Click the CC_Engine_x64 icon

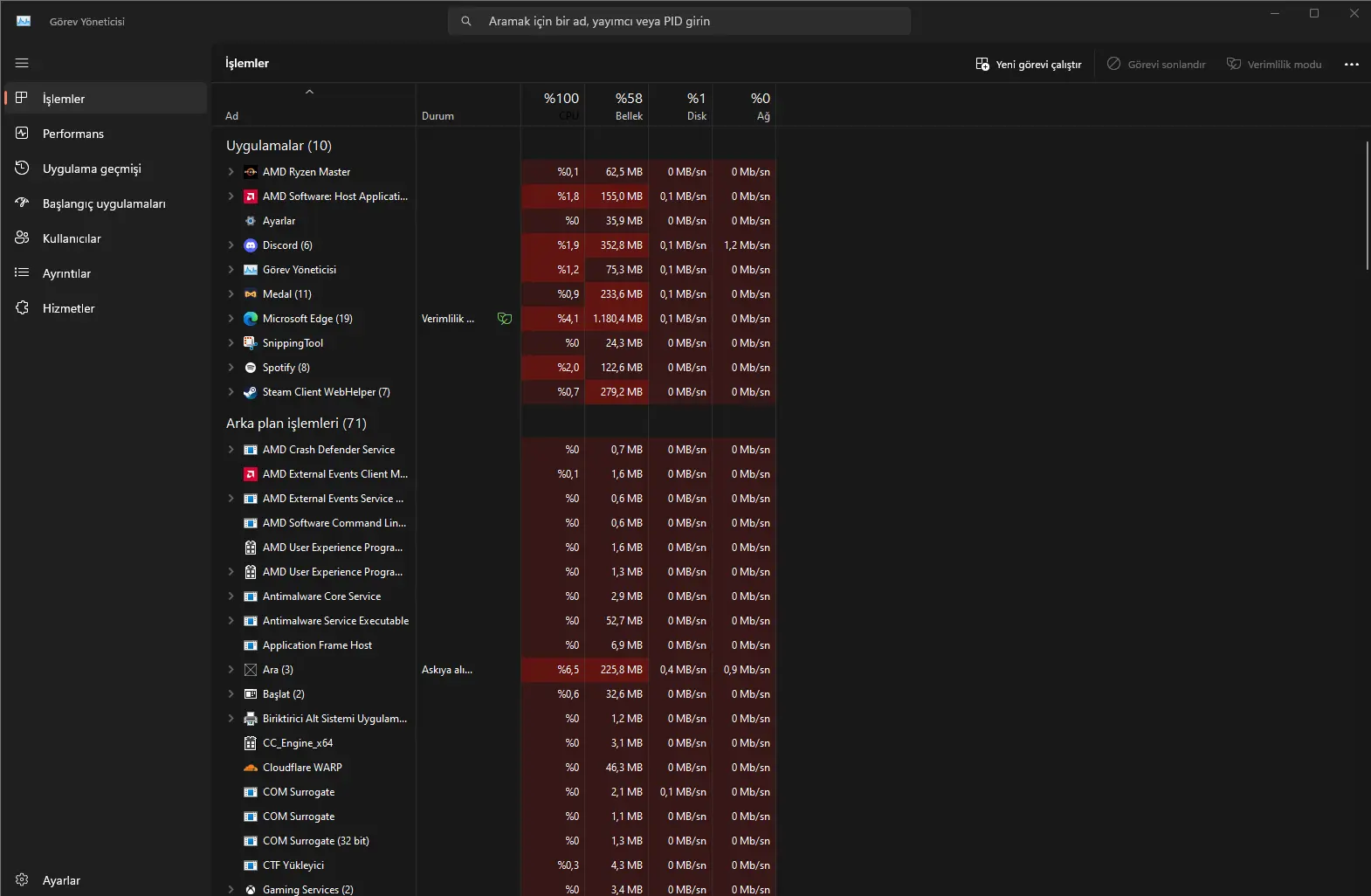pyautogui.click(x=251, y=743)
